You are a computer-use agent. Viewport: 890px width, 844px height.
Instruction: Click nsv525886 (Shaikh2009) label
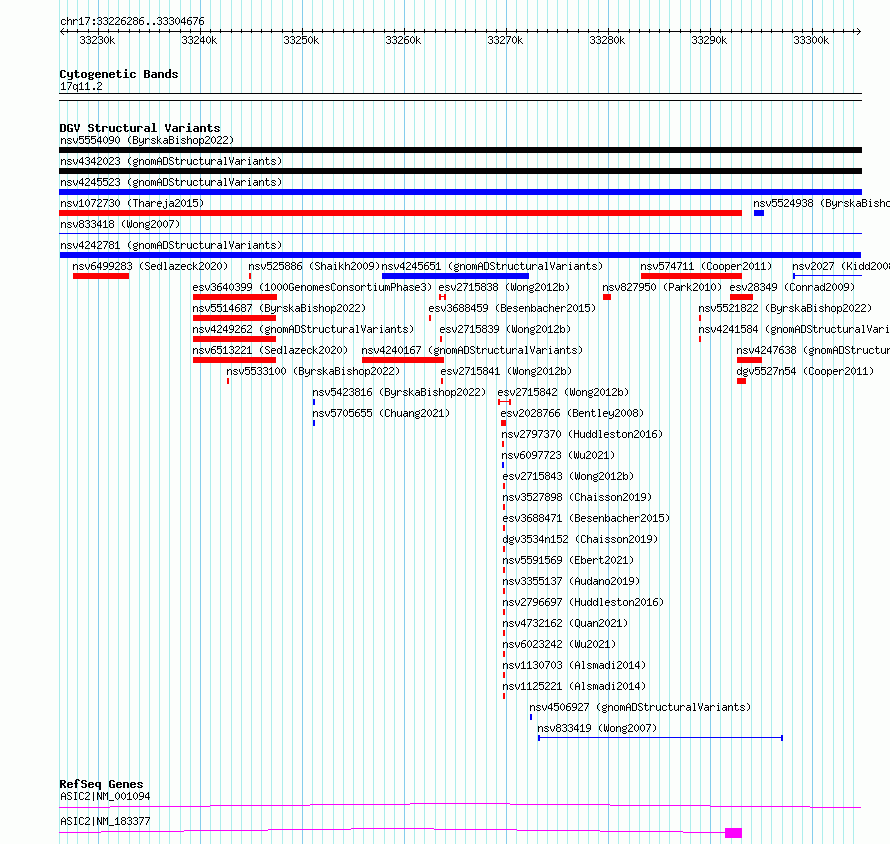[x=314, y=266]
